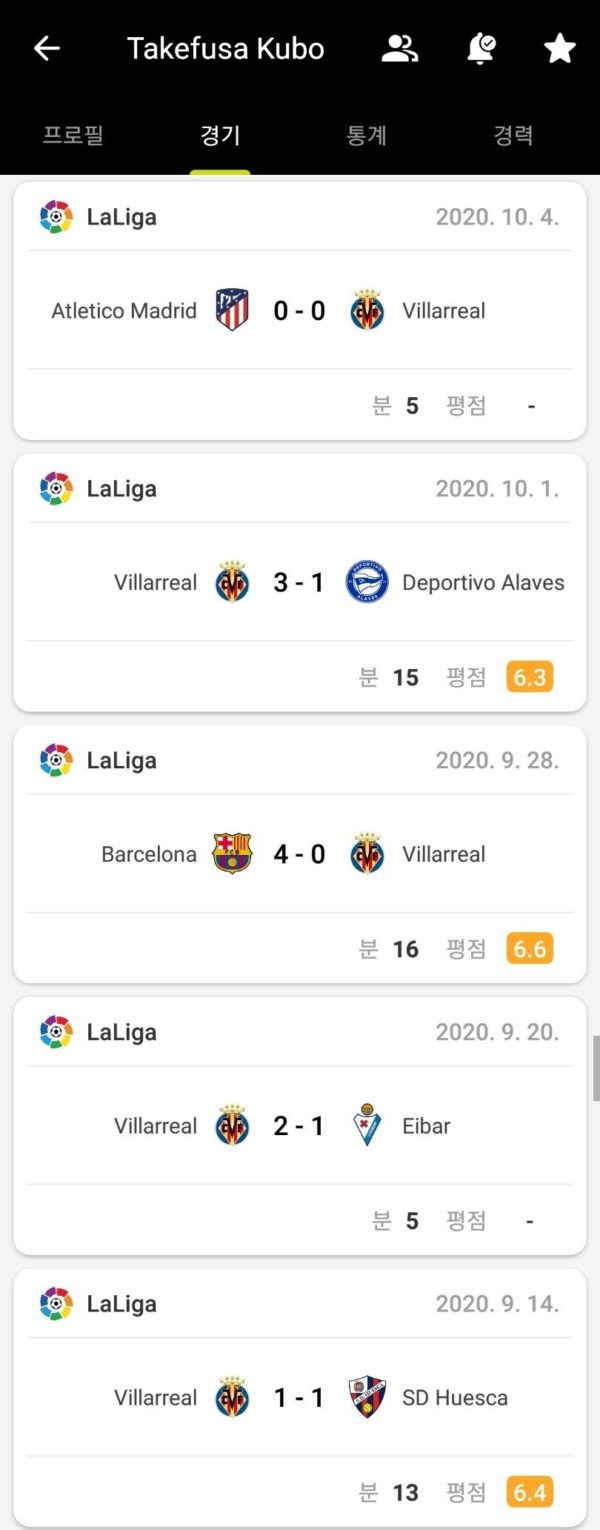Tap the Atletico Madrid club crest
Screen dimensions: 600x1530
click(x=232, y=310)
